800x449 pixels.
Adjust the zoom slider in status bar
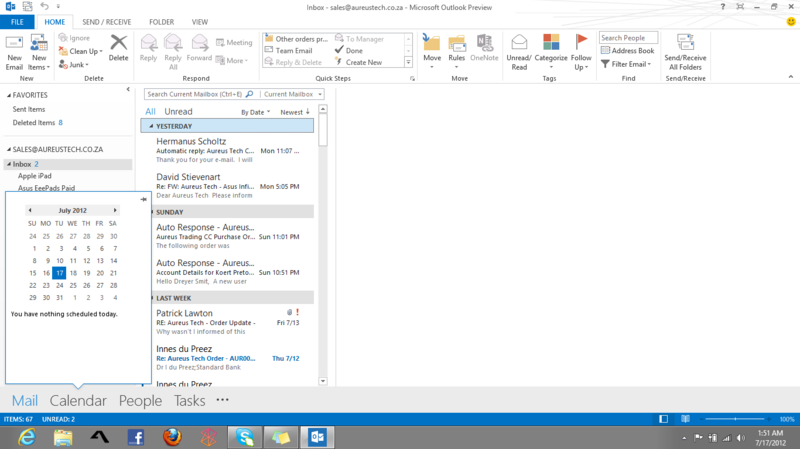[x=735, y=419]
